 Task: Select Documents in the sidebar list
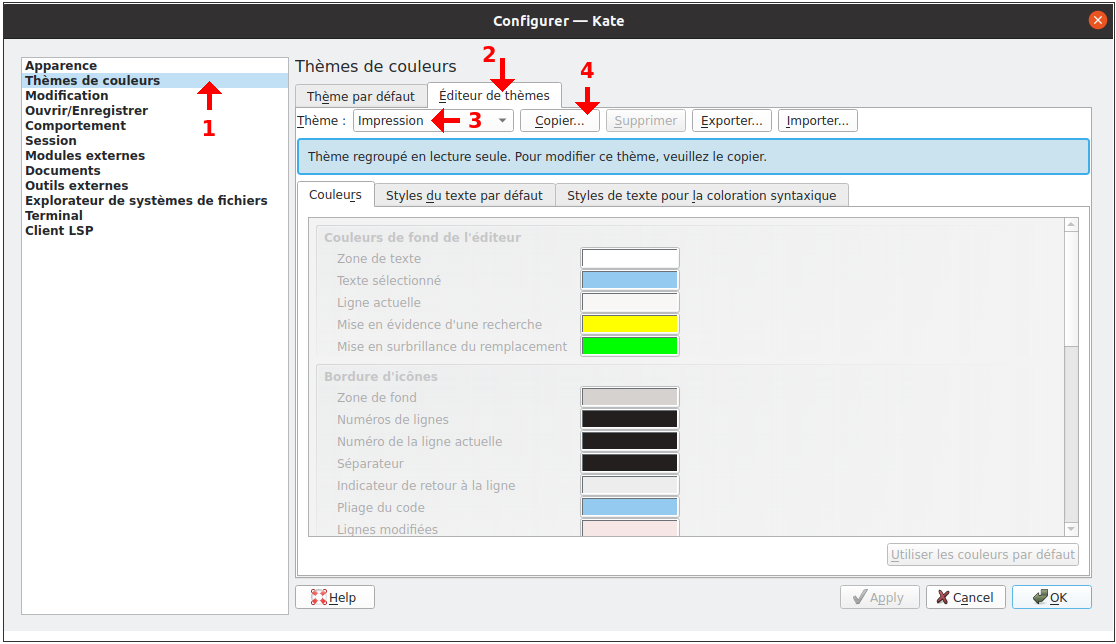154,170
